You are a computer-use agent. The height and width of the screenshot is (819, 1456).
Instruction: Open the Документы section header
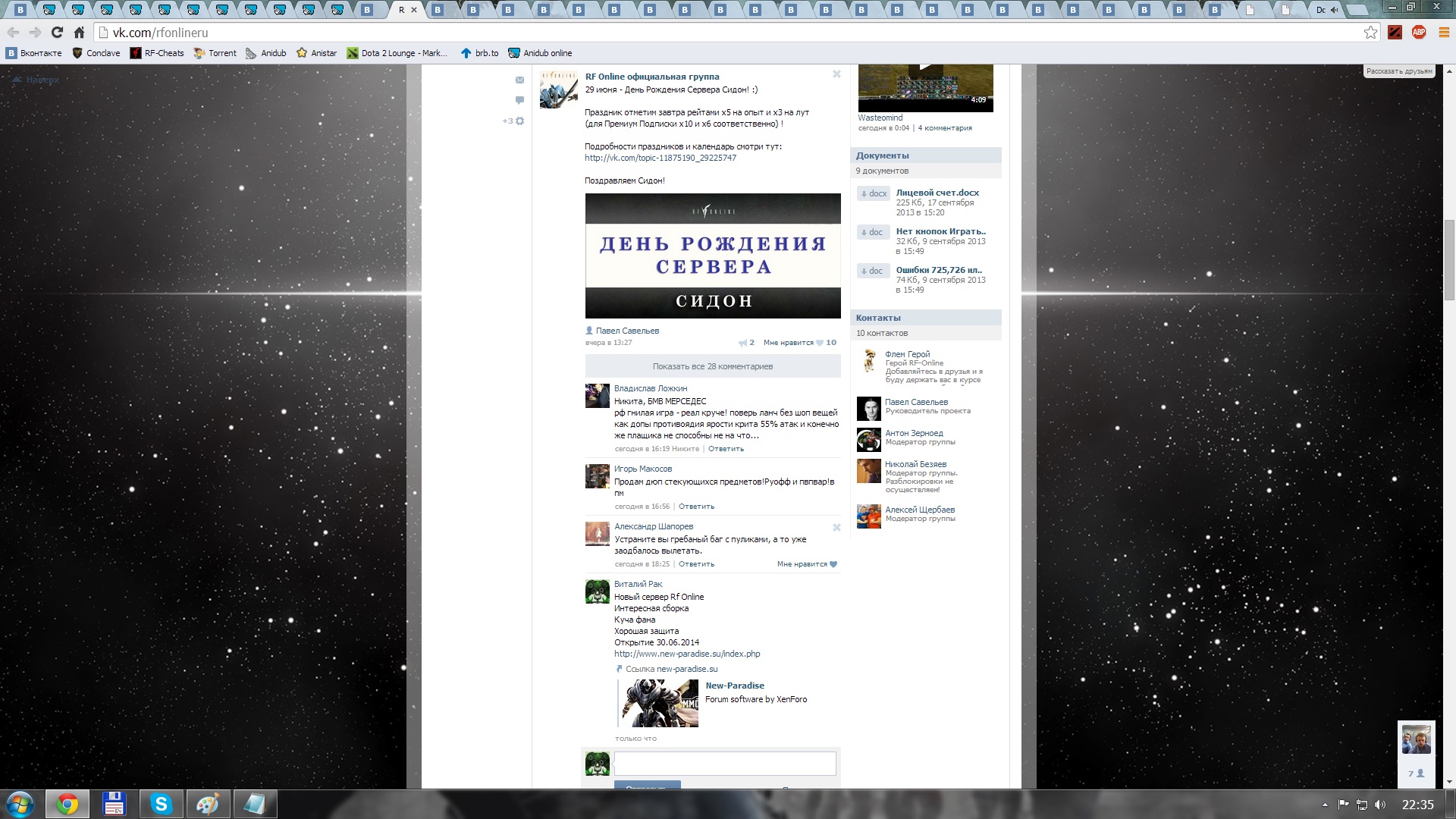(926, 155)
